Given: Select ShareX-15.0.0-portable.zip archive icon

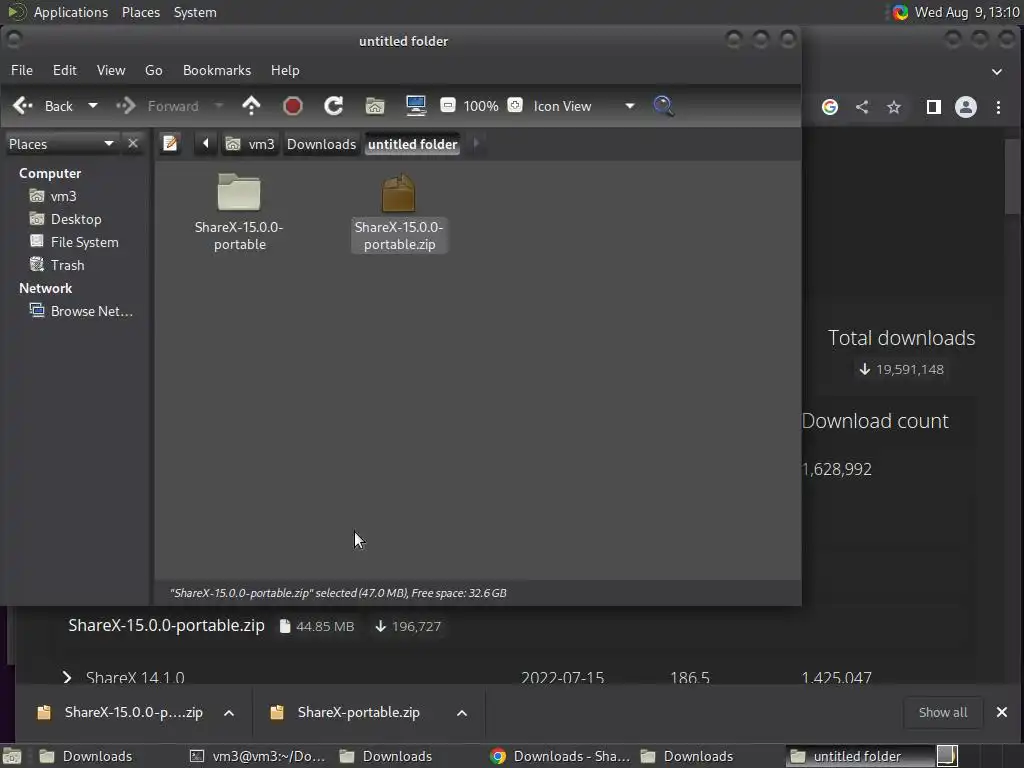Looking at the screenshot, I should point(398,193).
